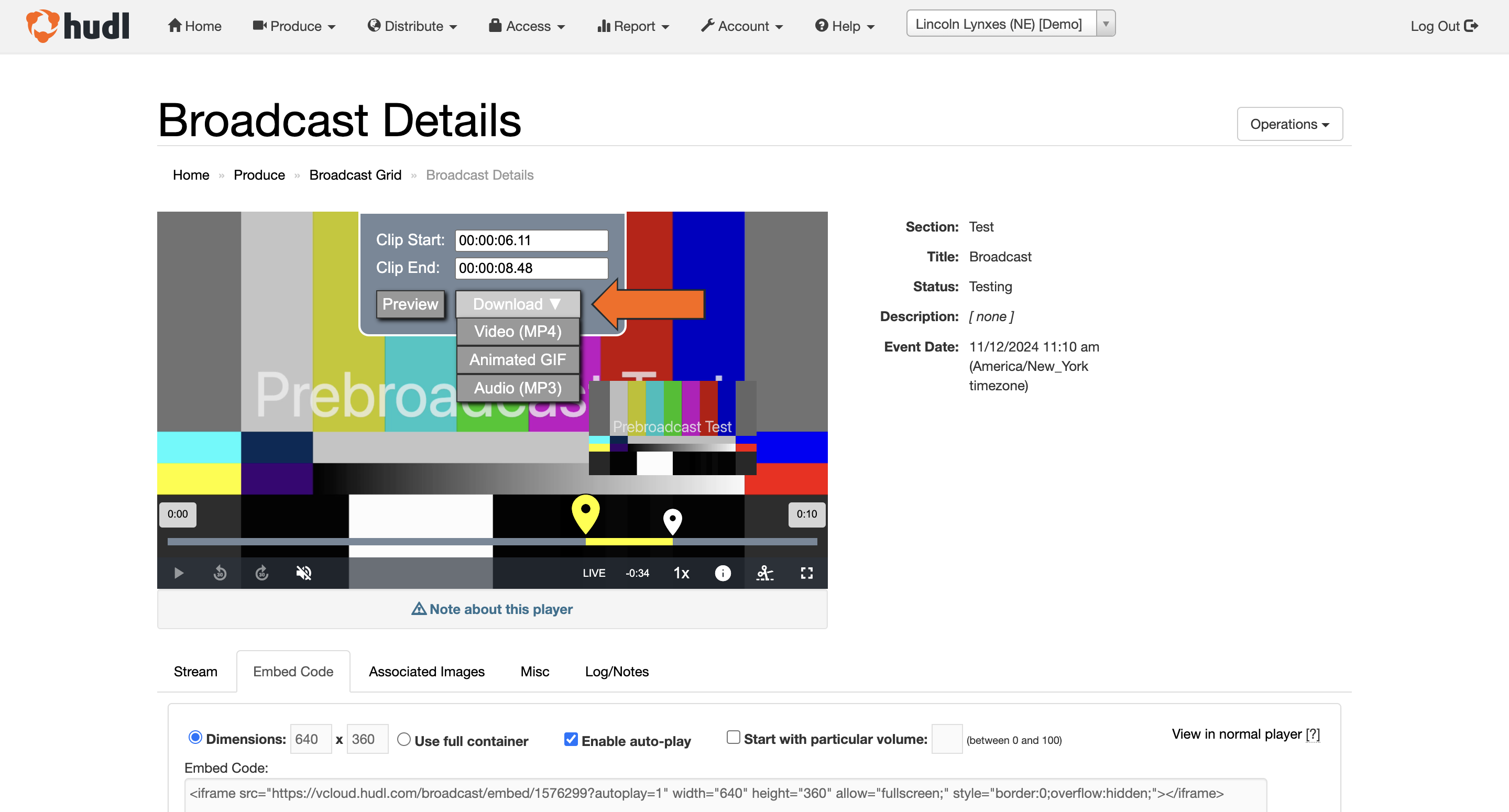
Task: Enter fullscreen mode in the player
Action: click(807, 573)
